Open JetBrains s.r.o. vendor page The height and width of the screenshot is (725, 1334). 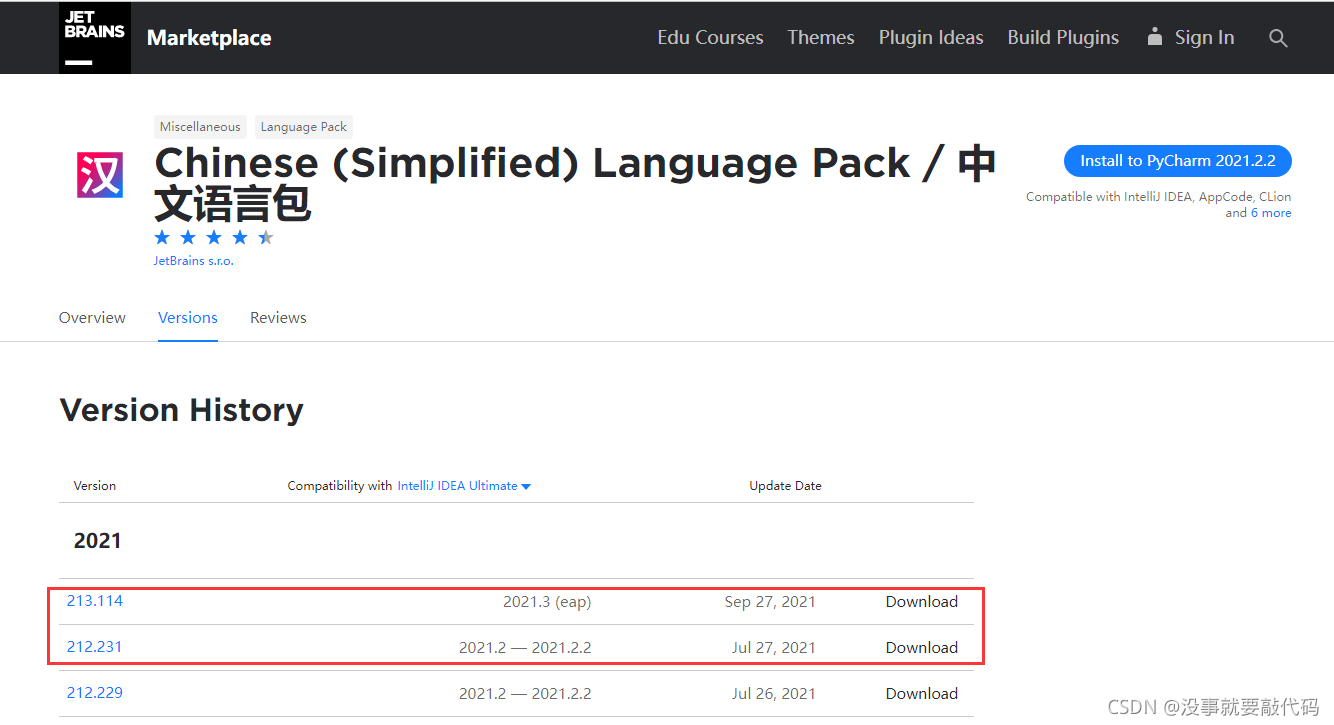[194, 261]
